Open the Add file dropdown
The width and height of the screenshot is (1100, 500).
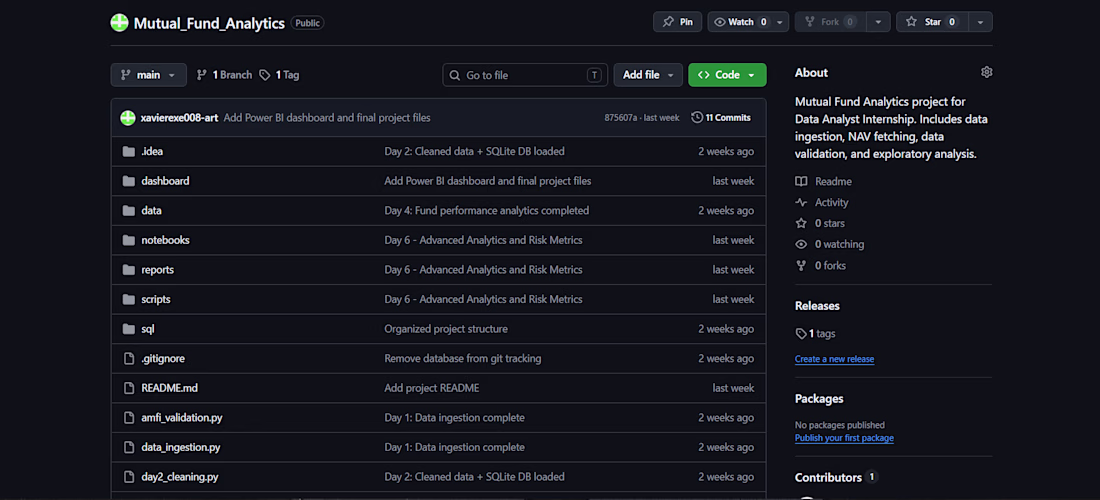point(648,75)
